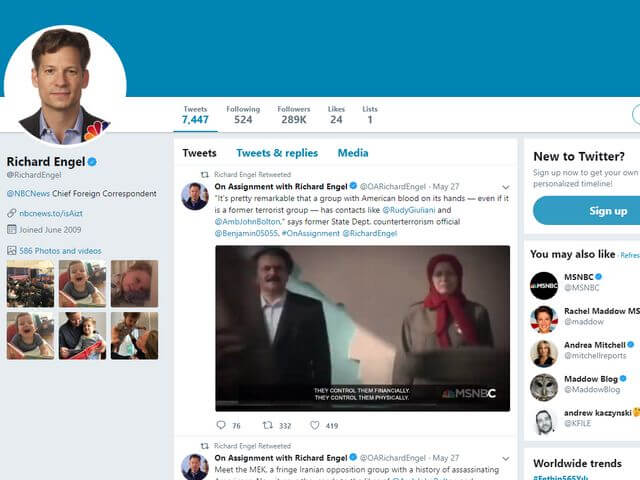Click the photos and videos icon in sidebar
640x480 pixels.
point(12,251)
